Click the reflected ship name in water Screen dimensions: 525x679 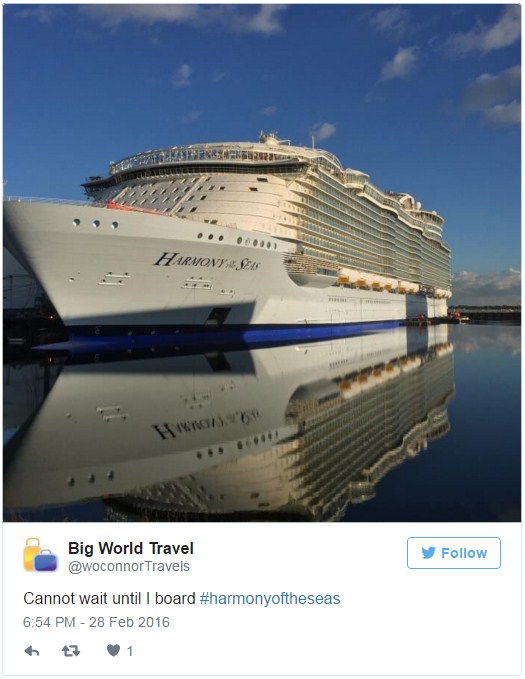click(x=206, y=423)
